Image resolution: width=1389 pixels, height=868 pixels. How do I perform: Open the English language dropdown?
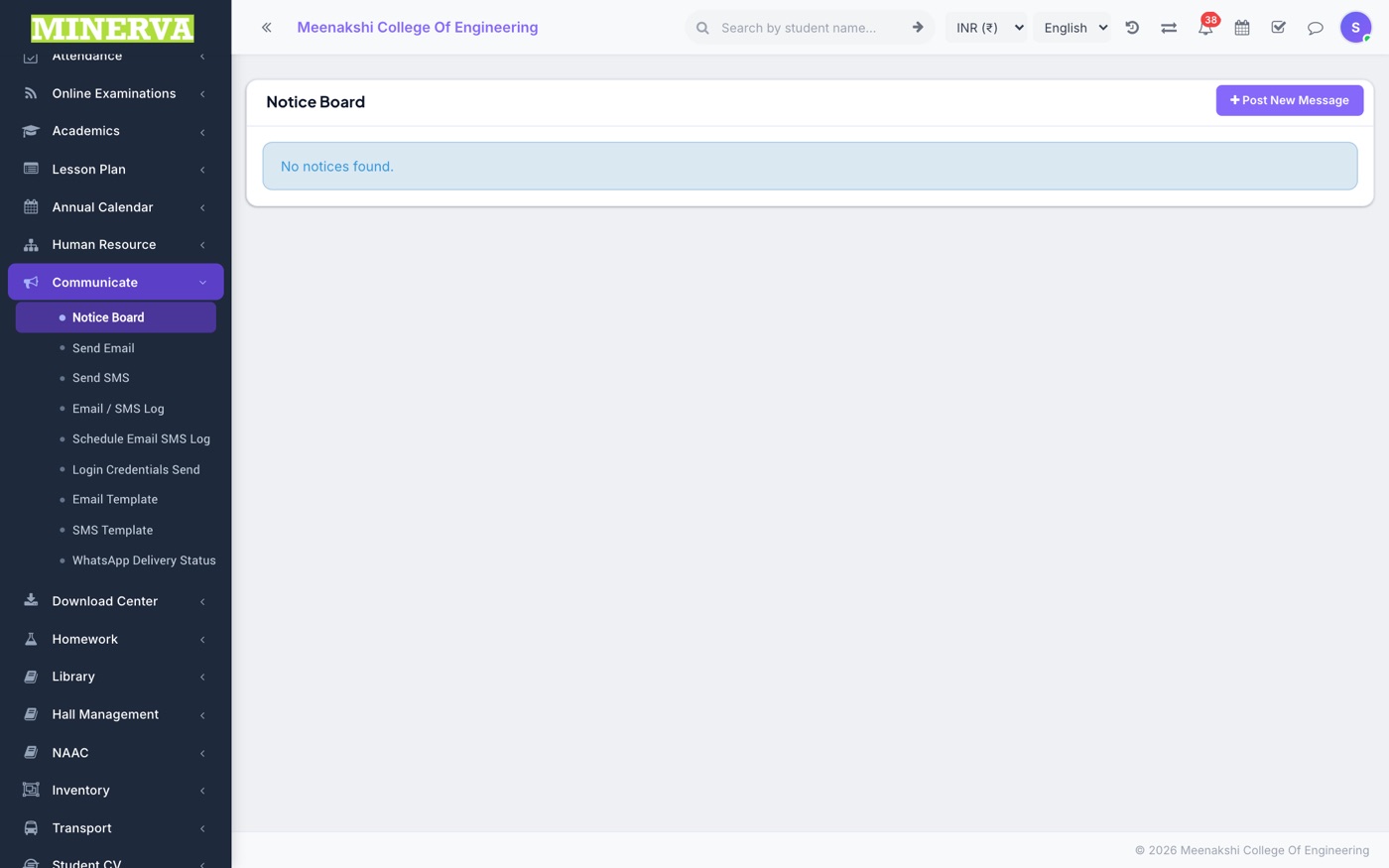point(1073,28)
